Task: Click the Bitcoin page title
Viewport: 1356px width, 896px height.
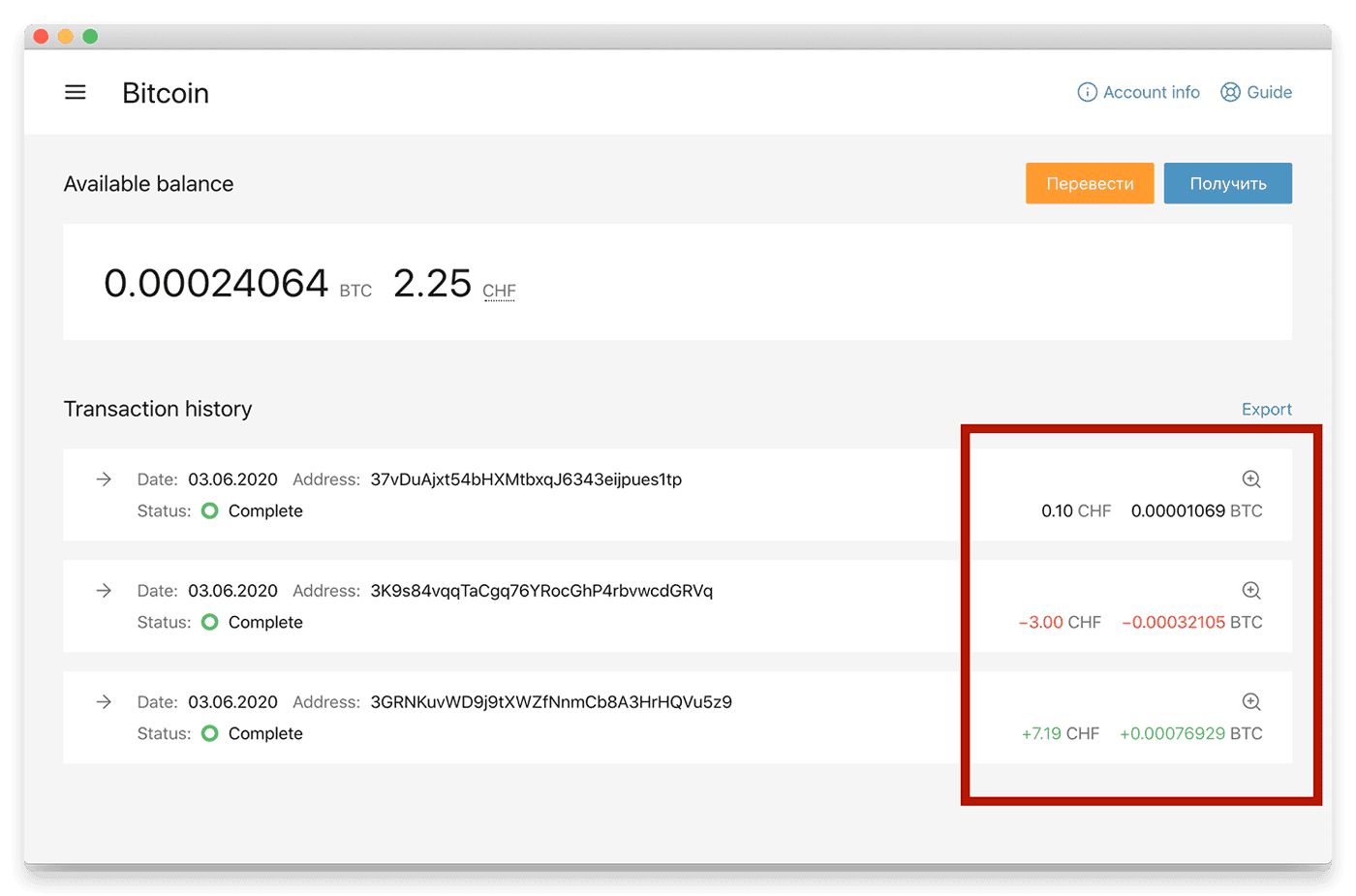Action: 166,93
